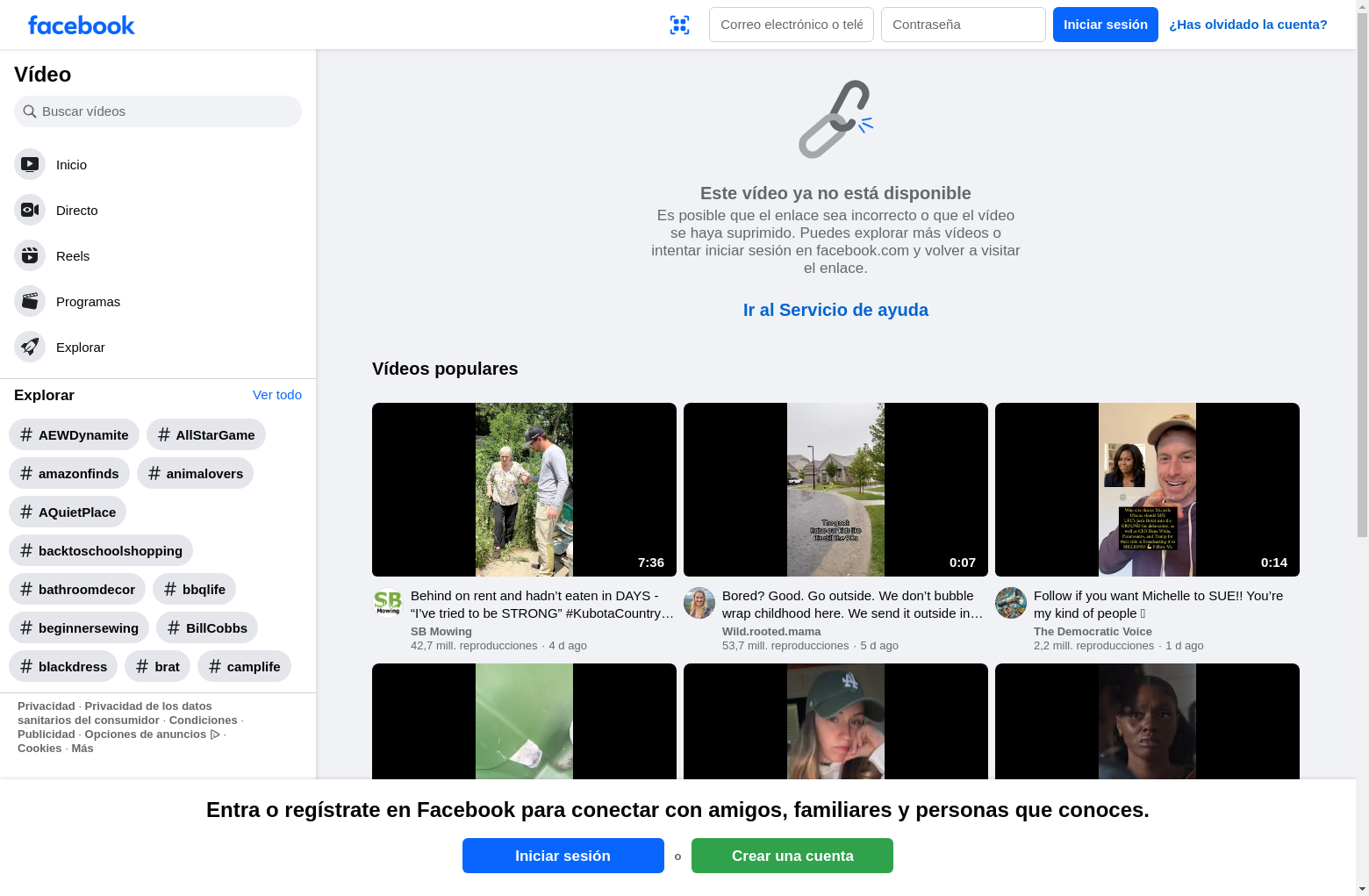
Task: Expand topics with Ver todo
Action: tap(277, 395)
